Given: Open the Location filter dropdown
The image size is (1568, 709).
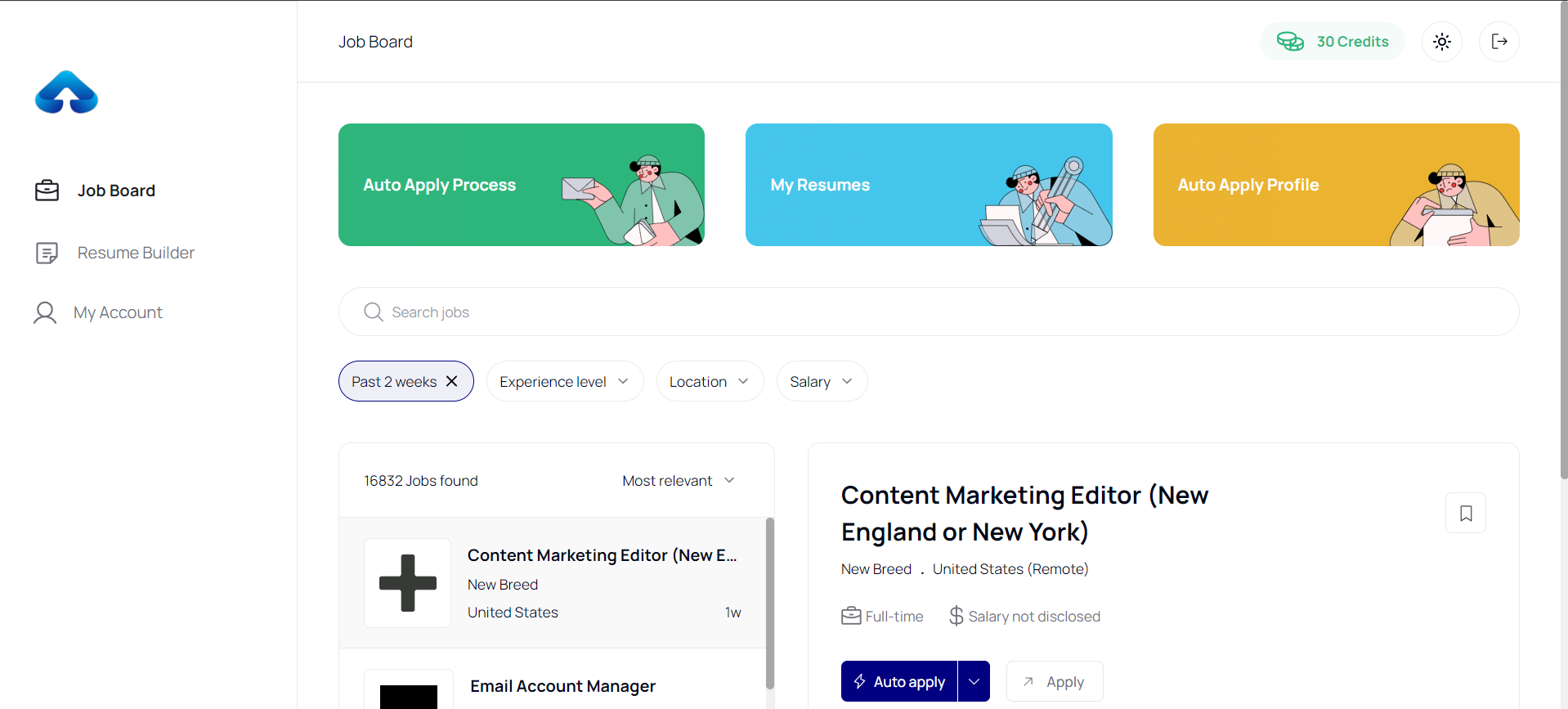Looking at the screenshot, I should 709,382.
